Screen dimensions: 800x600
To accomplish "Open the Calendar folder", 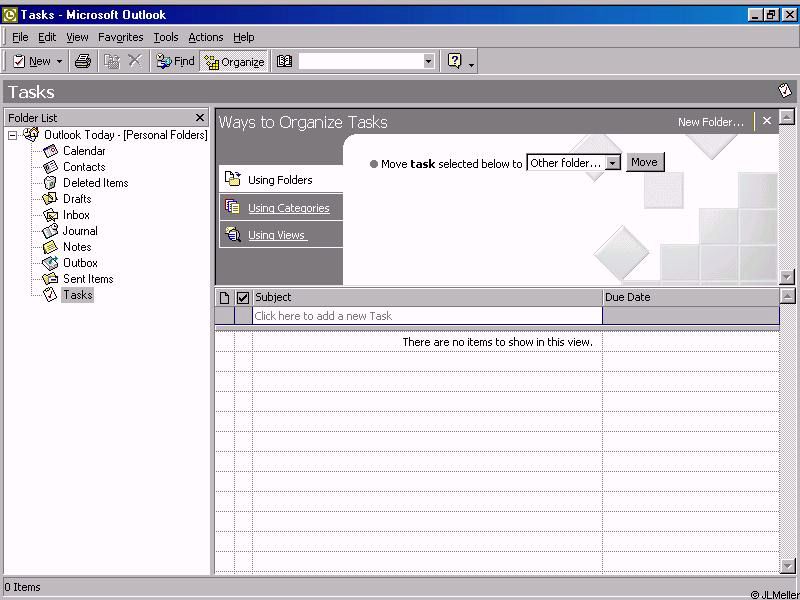I will (83, 151).
